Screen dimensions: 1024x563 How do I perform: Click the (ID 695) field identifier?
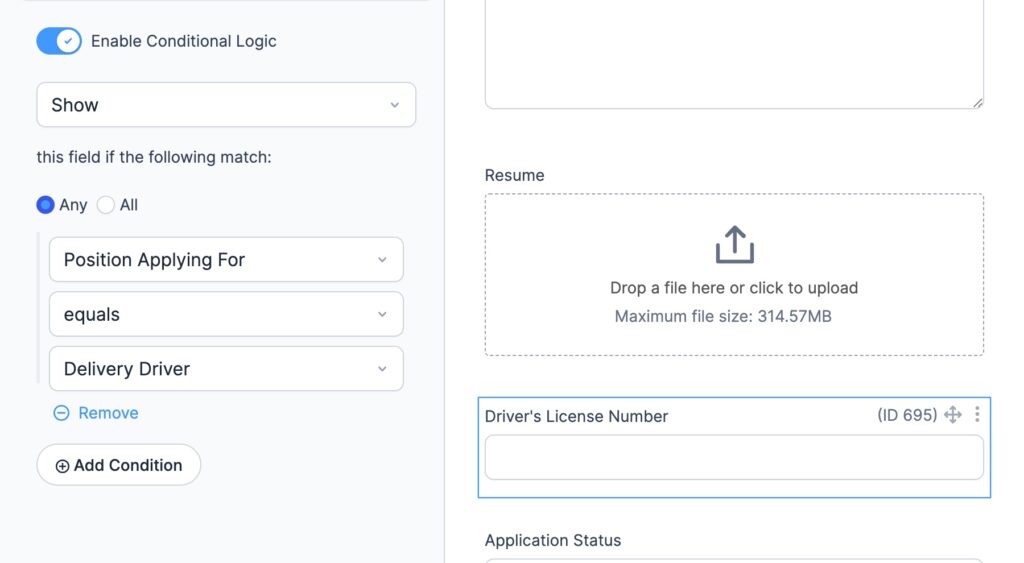(907, 415)
